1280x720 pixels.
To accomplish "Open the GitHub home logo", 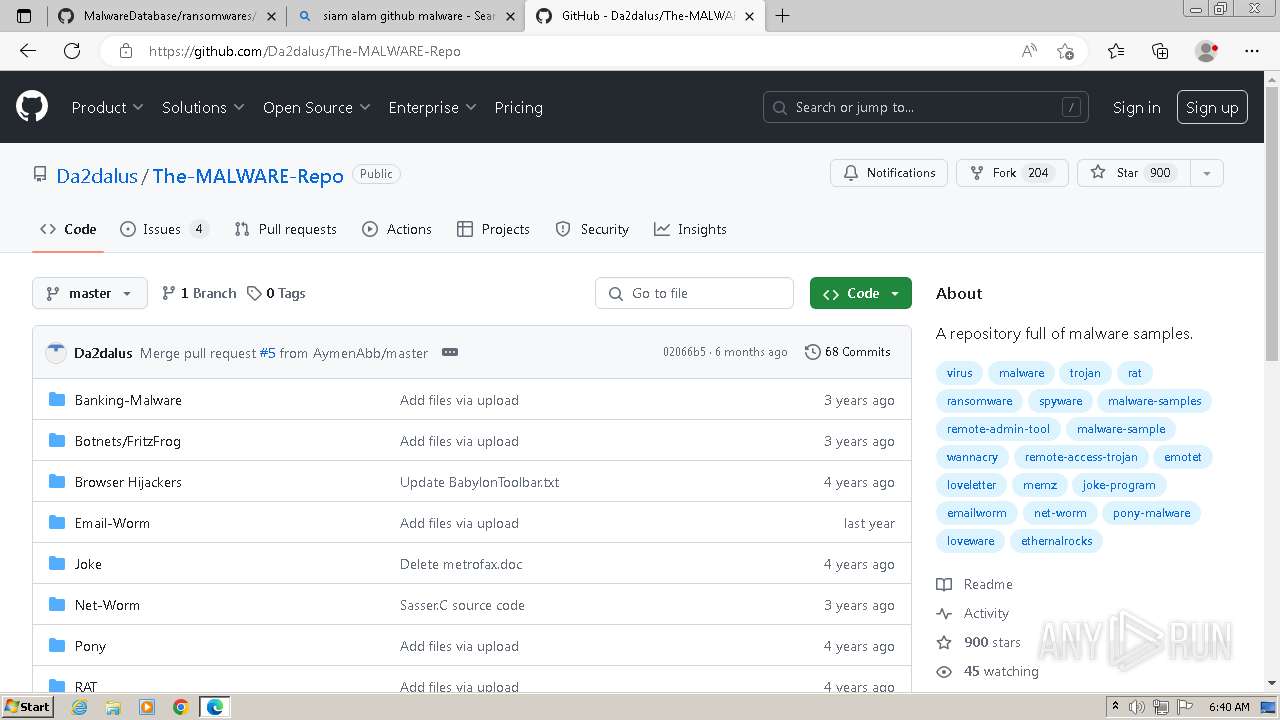I will pos(32,107).
